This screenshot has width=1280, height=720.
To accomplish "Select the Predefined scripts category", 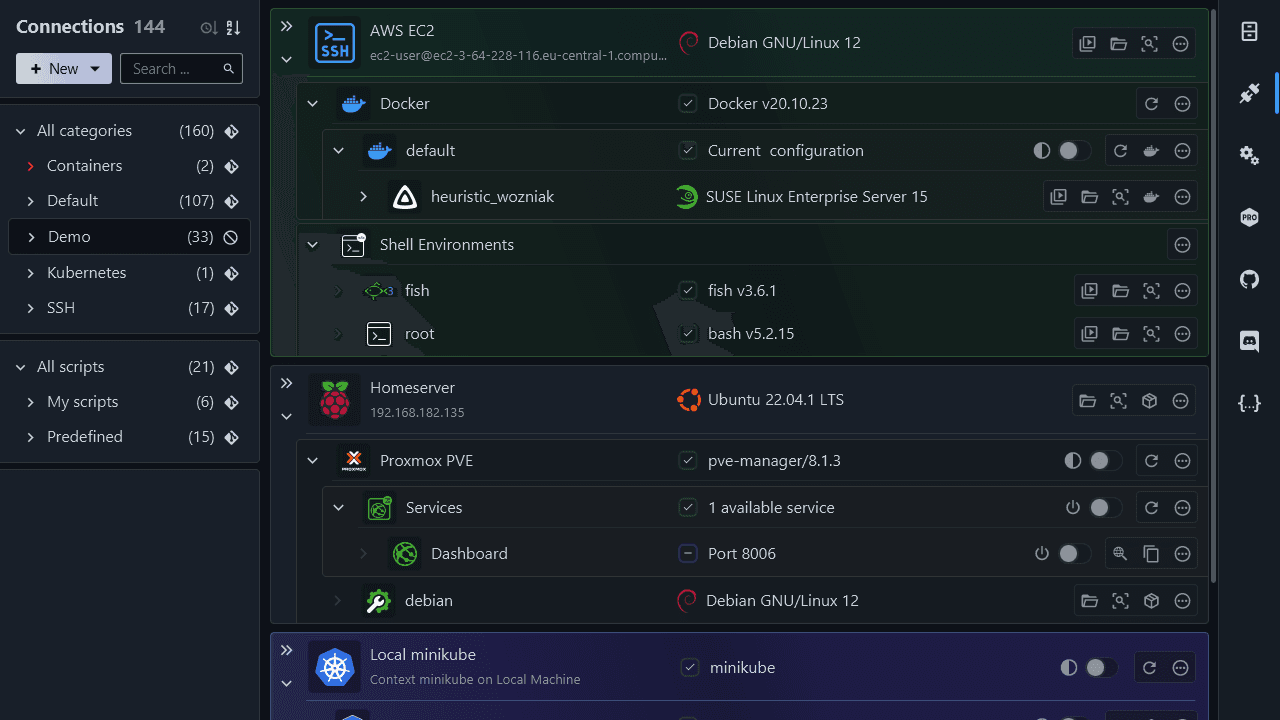I will pyautogui.click(x=129, y=437).
